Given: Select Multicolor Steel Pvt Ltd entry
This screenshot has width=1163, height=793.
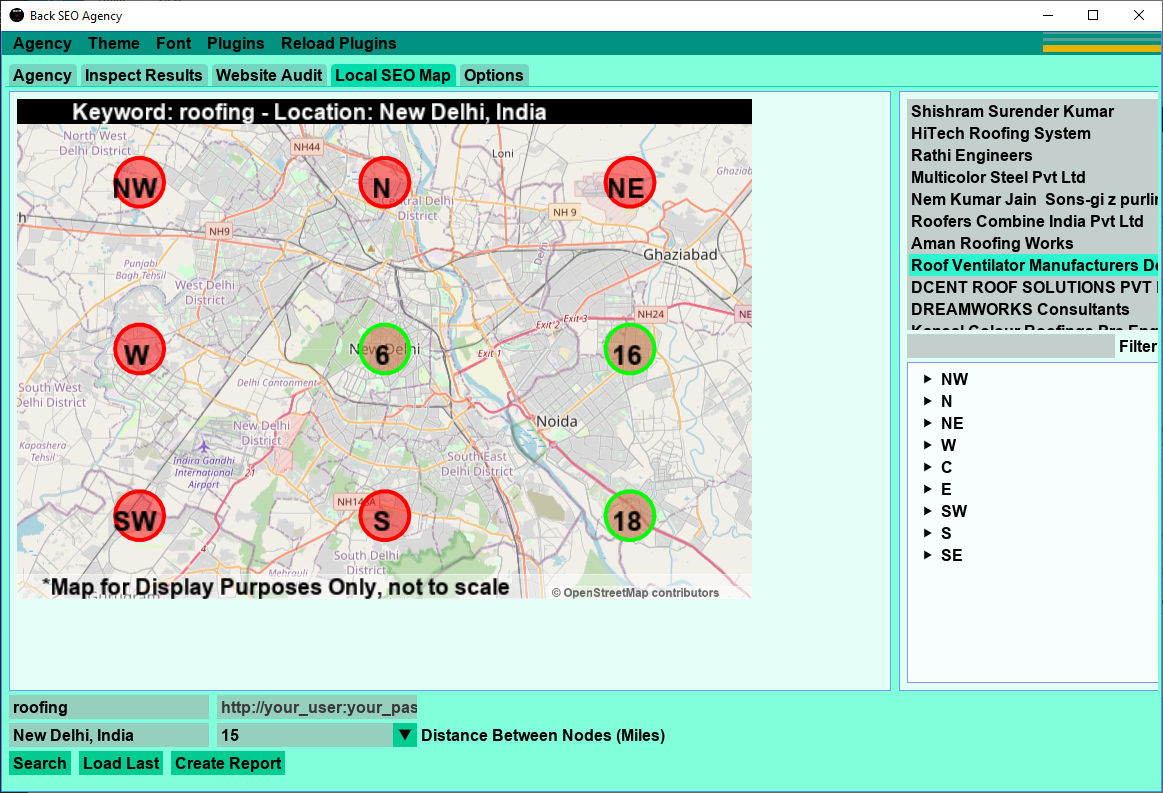Looking at the screenshot, I should 1032,177.
